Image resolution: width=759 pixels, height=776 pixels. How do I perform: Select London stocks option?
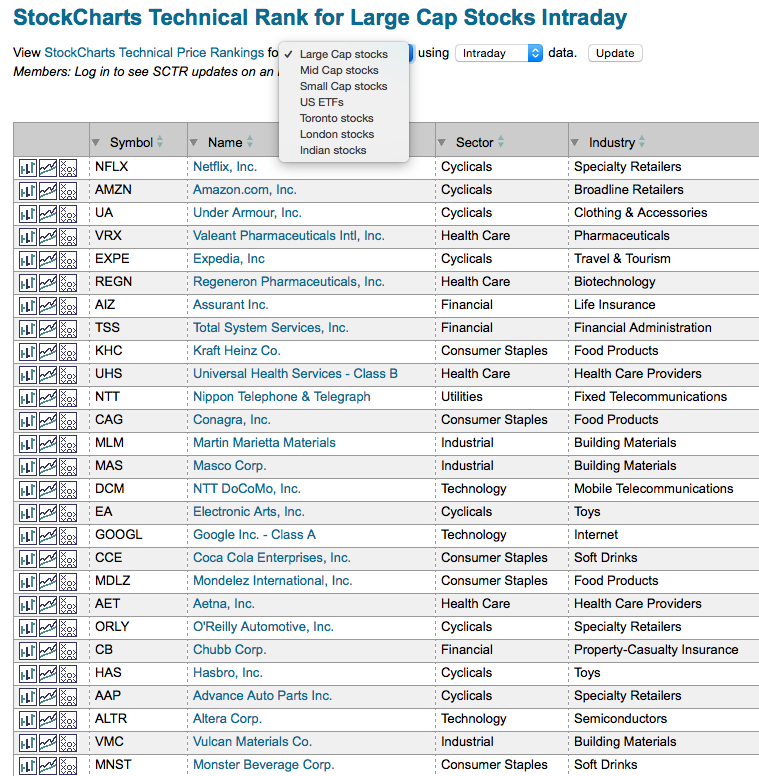tap(344, 134)
